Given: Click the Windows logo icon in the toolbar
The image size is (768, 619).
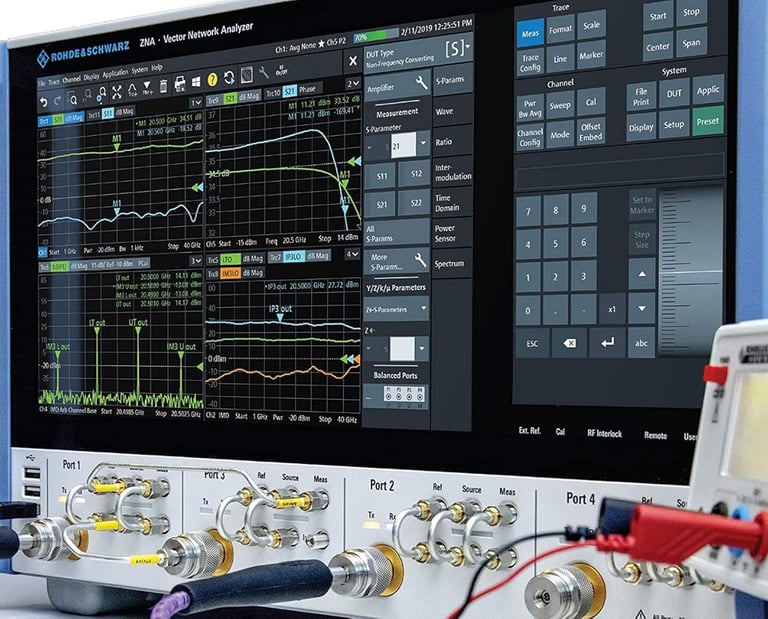Looking at the screenshot, I should pyautogui.click(x=196, y=82).
